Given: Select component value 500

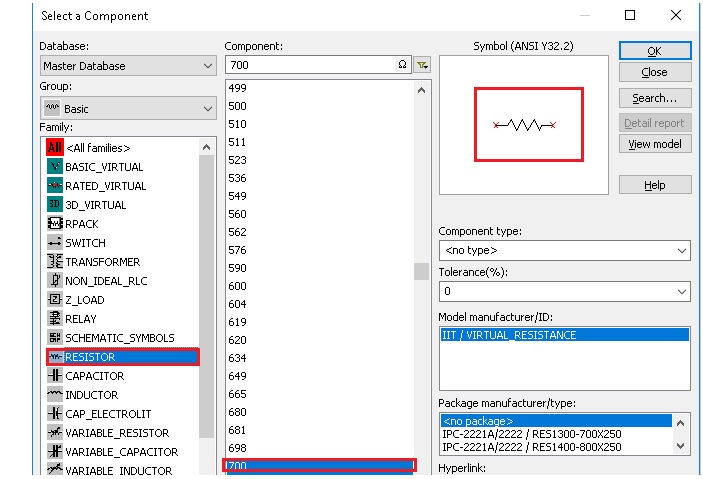Looking at the screenshot, I should tap(237, 106).
